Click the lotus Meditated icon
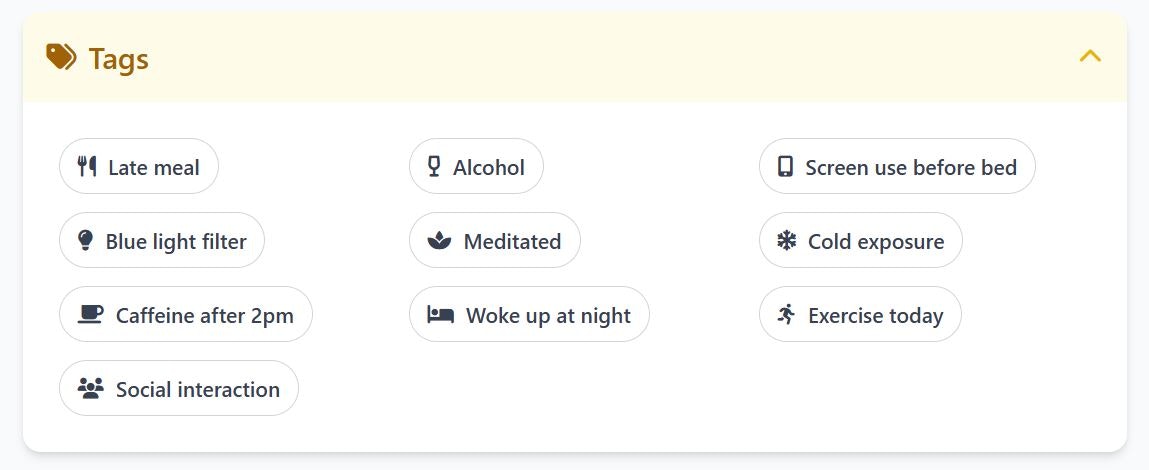Image resolution: width=1149 pixels, height=470 pixels. click(x=439, y=241)
